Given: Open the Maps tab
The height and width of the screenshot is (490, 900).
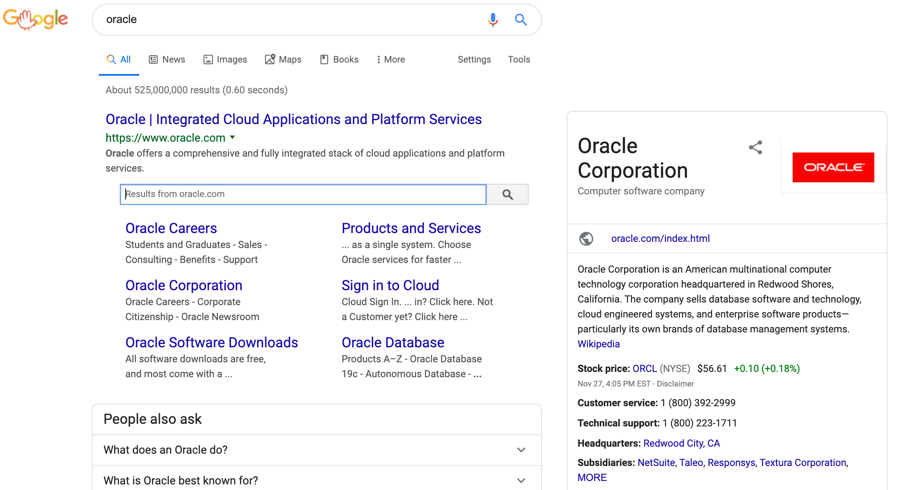Looking at the screenshot, I should coord(283,60).
